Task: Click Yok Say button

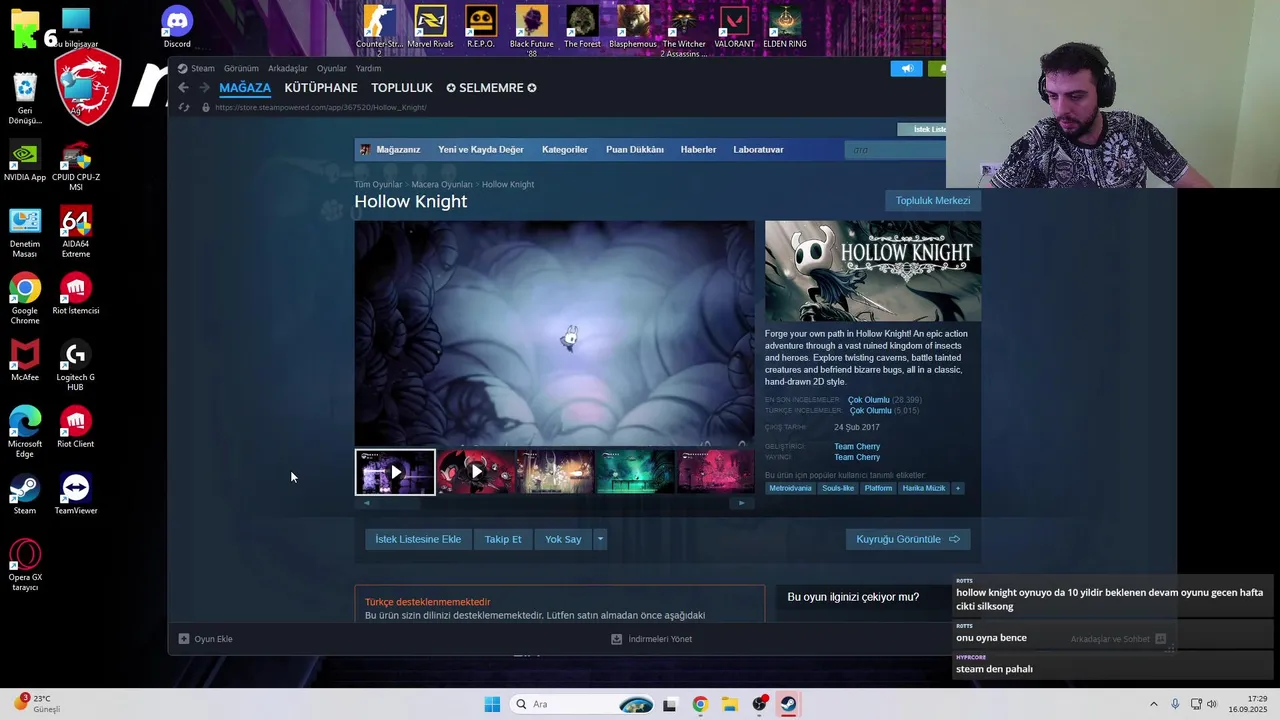Action: coord(563,539)
